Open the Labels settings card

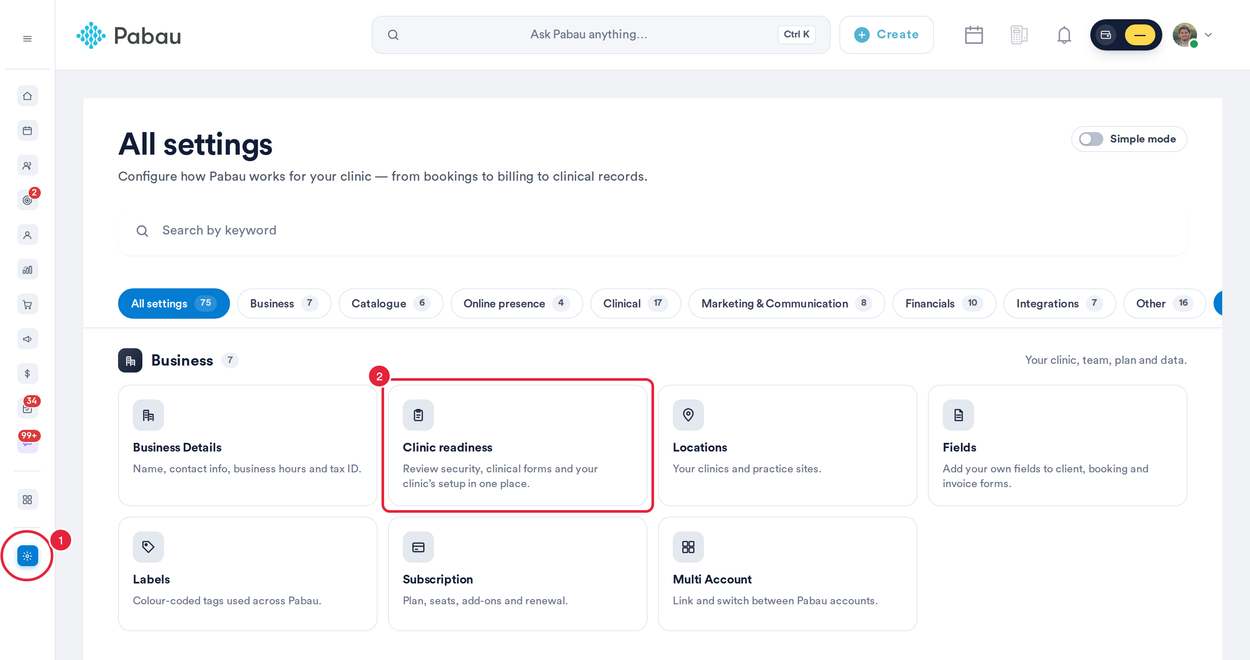(248, 574)
